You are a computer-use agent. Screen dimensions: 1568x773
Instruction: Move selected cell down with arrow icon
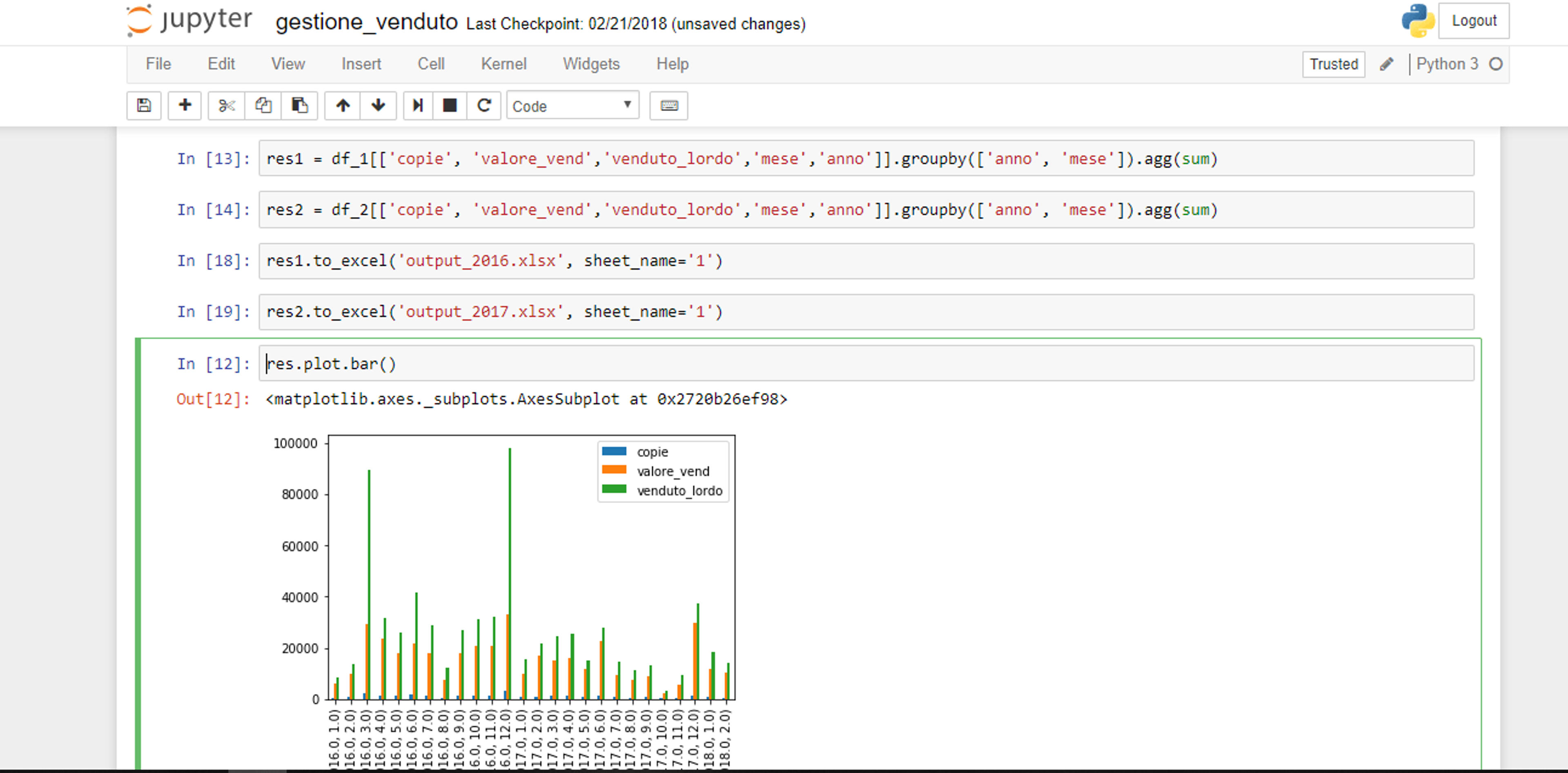[x=378, y=106]
